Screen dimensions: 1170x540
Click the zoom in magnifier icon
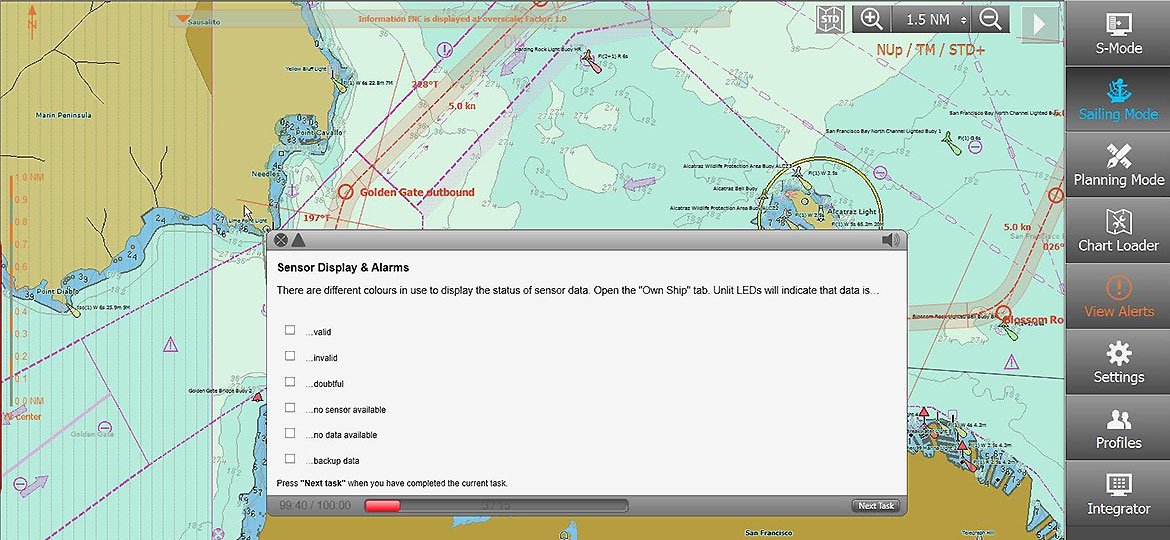click(x=872, y=20)
